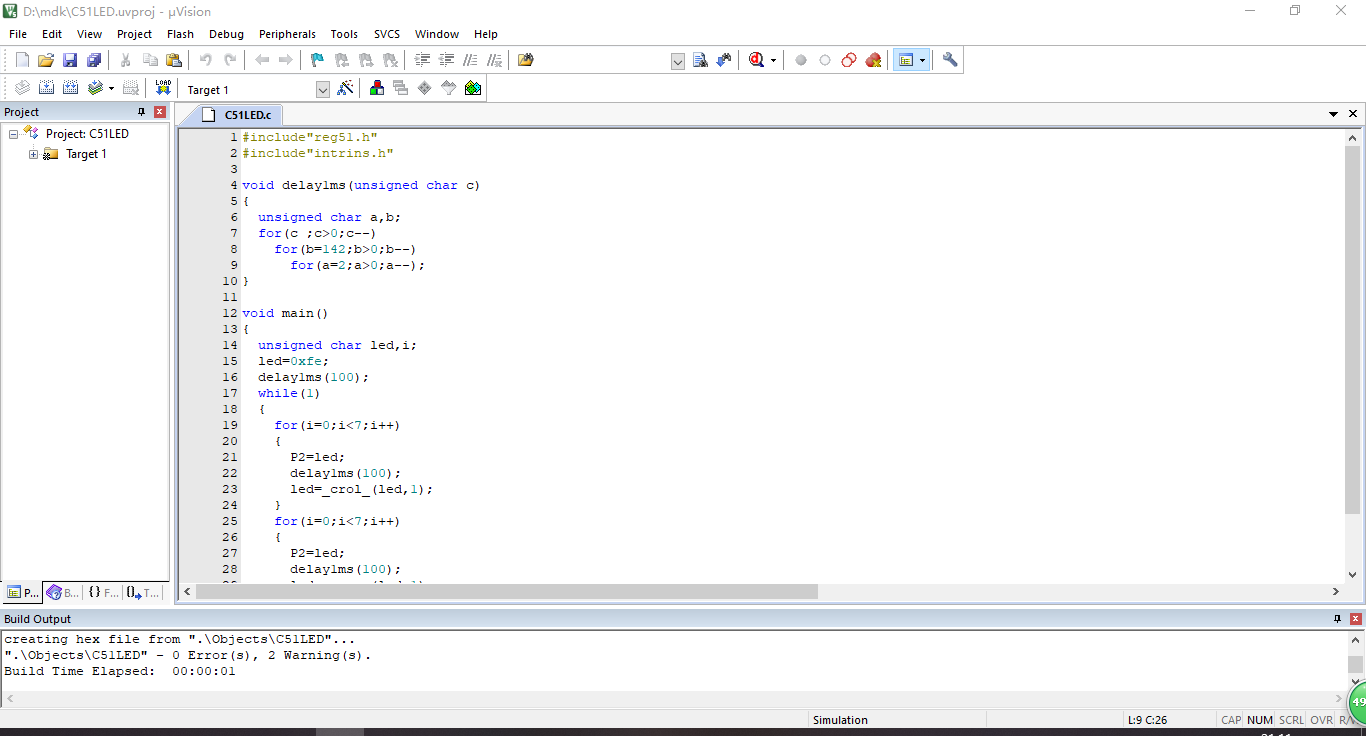Click the Rebuild all target files icon
Image resolution: width=1366 pixels, height=736 pixels.
[x=70, y=88]
